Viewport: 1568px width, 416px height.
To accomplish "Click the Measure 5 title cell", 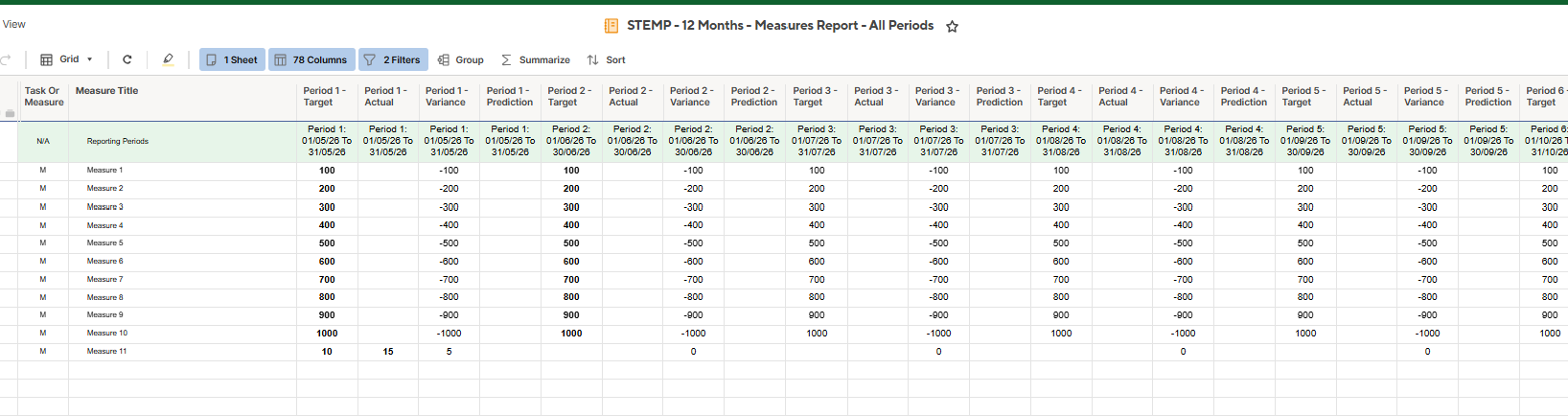I will coord(183,243).
